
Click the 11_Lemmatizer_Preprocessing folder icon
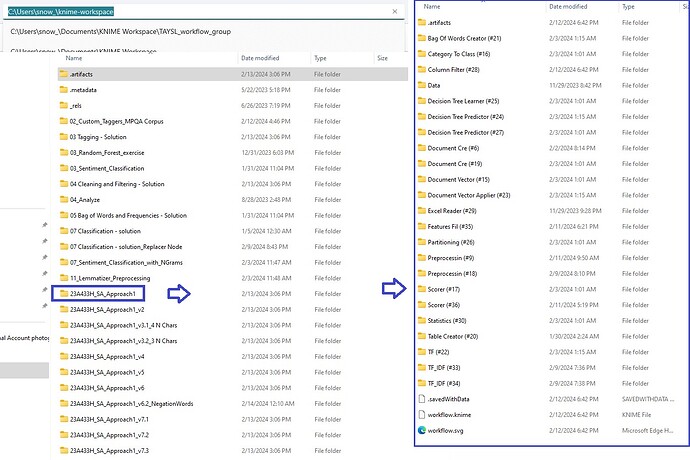coord(64,278)
